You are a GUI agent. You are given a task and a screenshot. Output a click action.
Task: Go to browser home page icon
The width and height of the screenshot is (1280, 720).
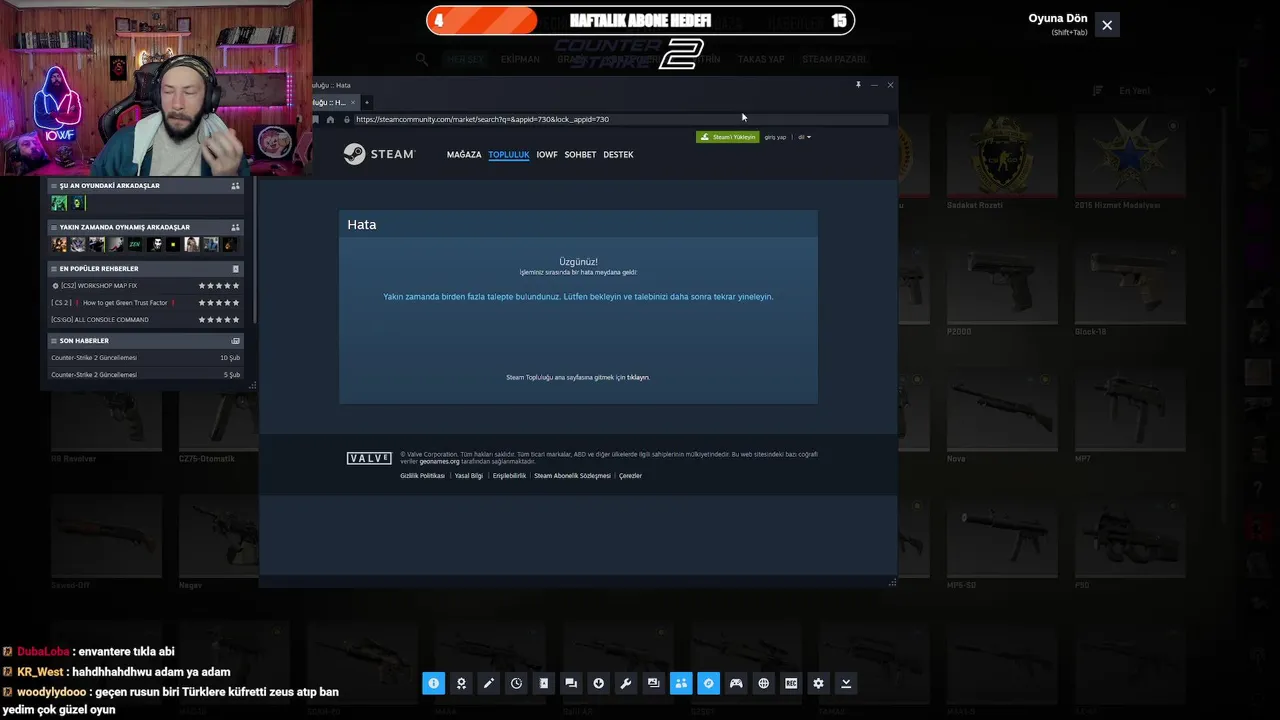(x=330, y=119)
